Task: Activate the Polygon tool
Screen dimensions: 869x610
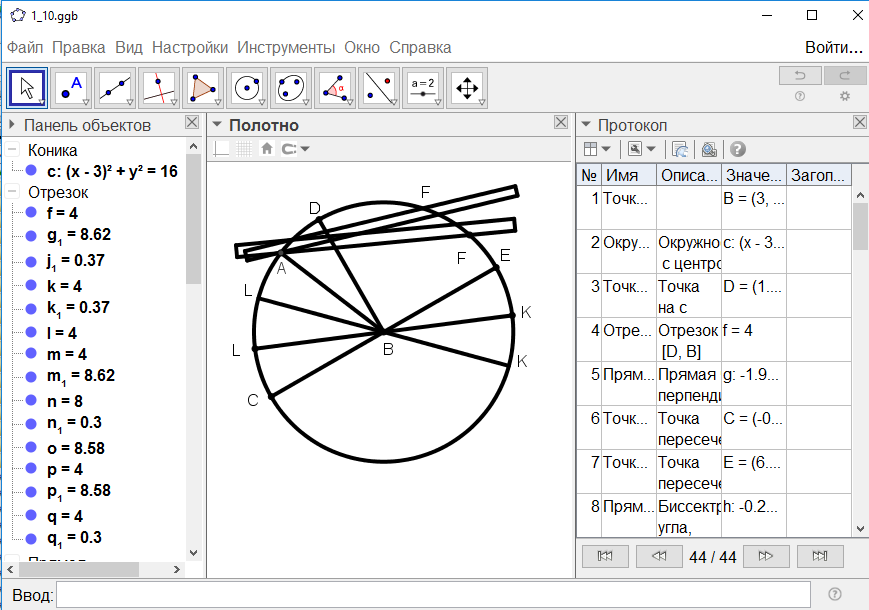Action: 203,88
